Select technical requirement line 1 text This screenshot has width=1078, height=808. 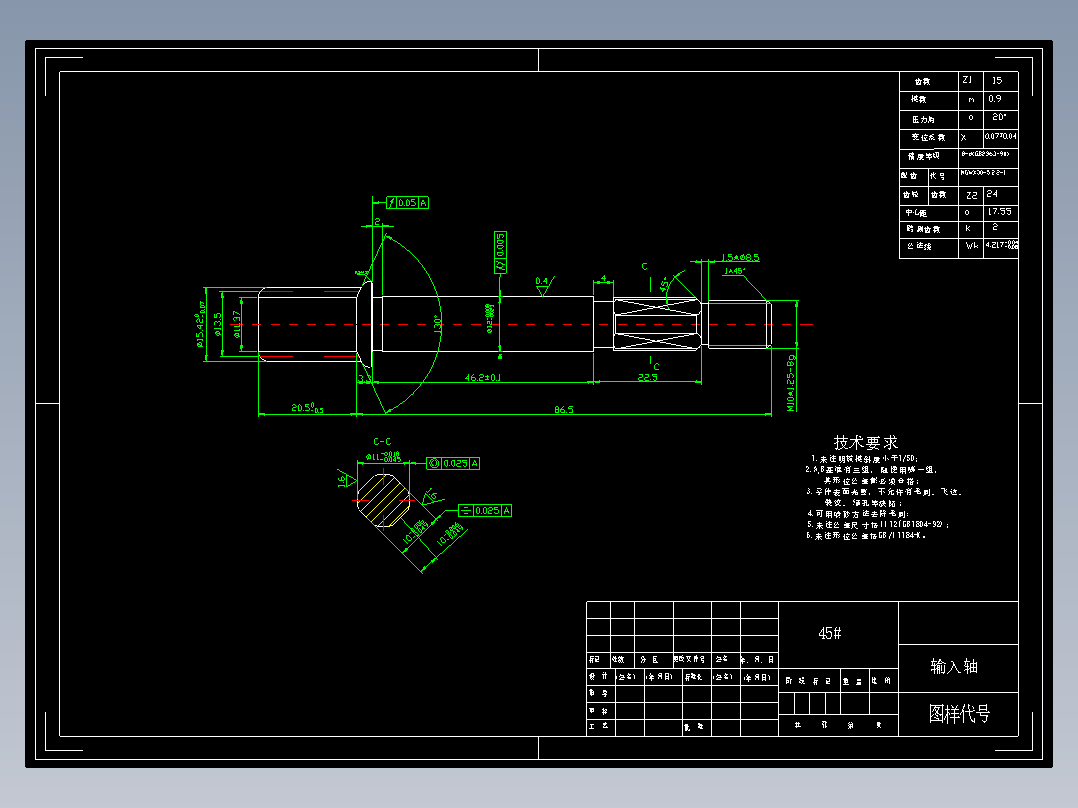pyautogui.click(x=864, y=459)
